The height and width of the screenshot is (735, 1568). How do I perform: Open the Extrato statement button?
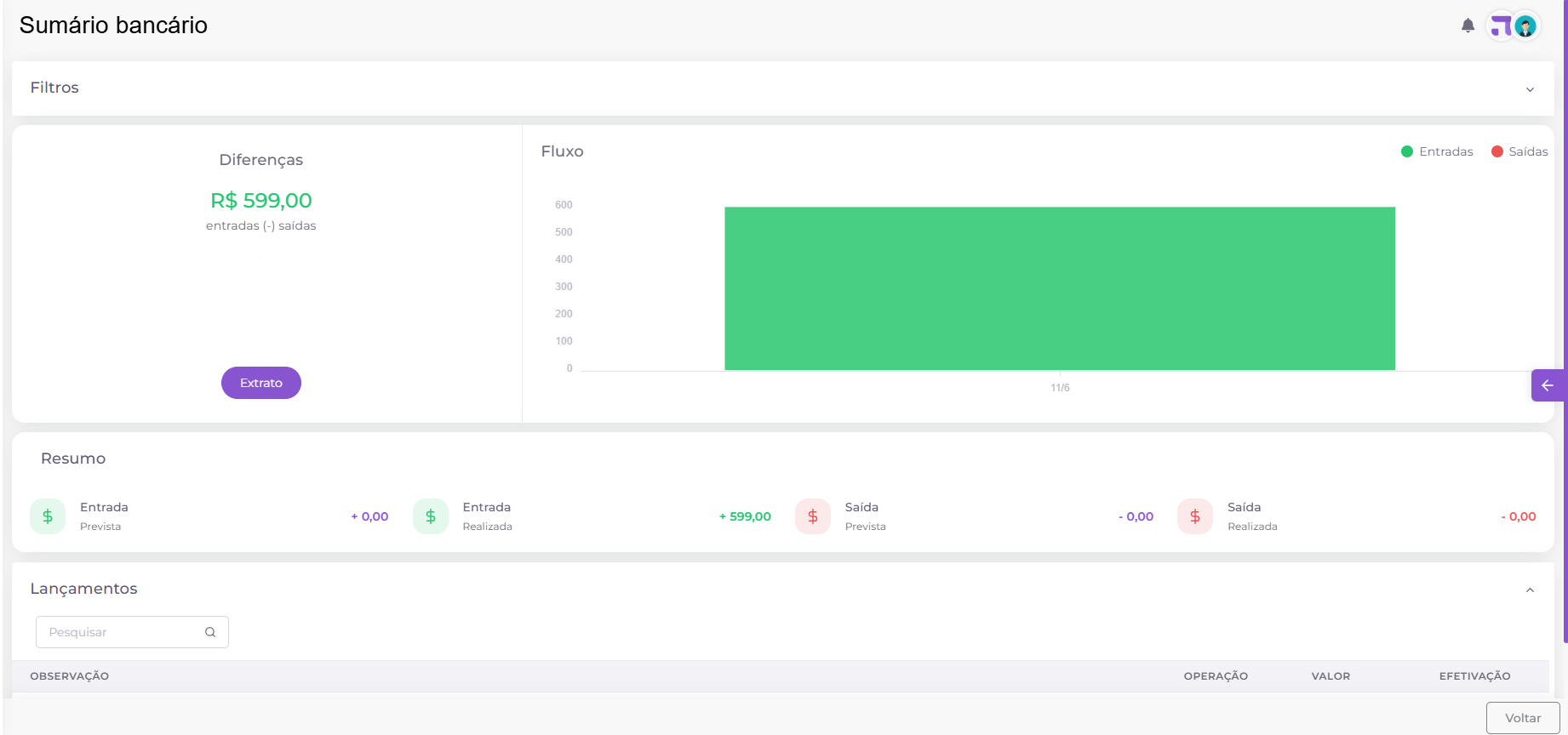pos(261,383)
